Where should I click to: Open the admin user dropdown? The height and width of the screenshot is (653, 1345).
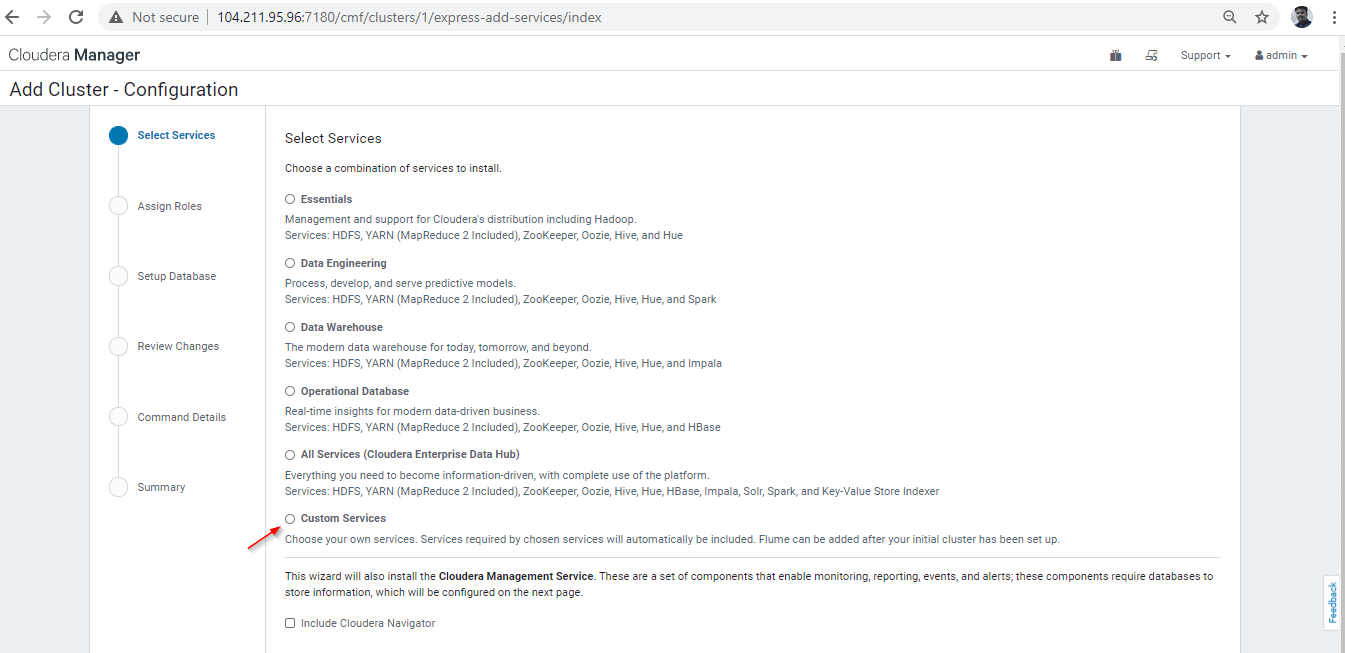1281,56
